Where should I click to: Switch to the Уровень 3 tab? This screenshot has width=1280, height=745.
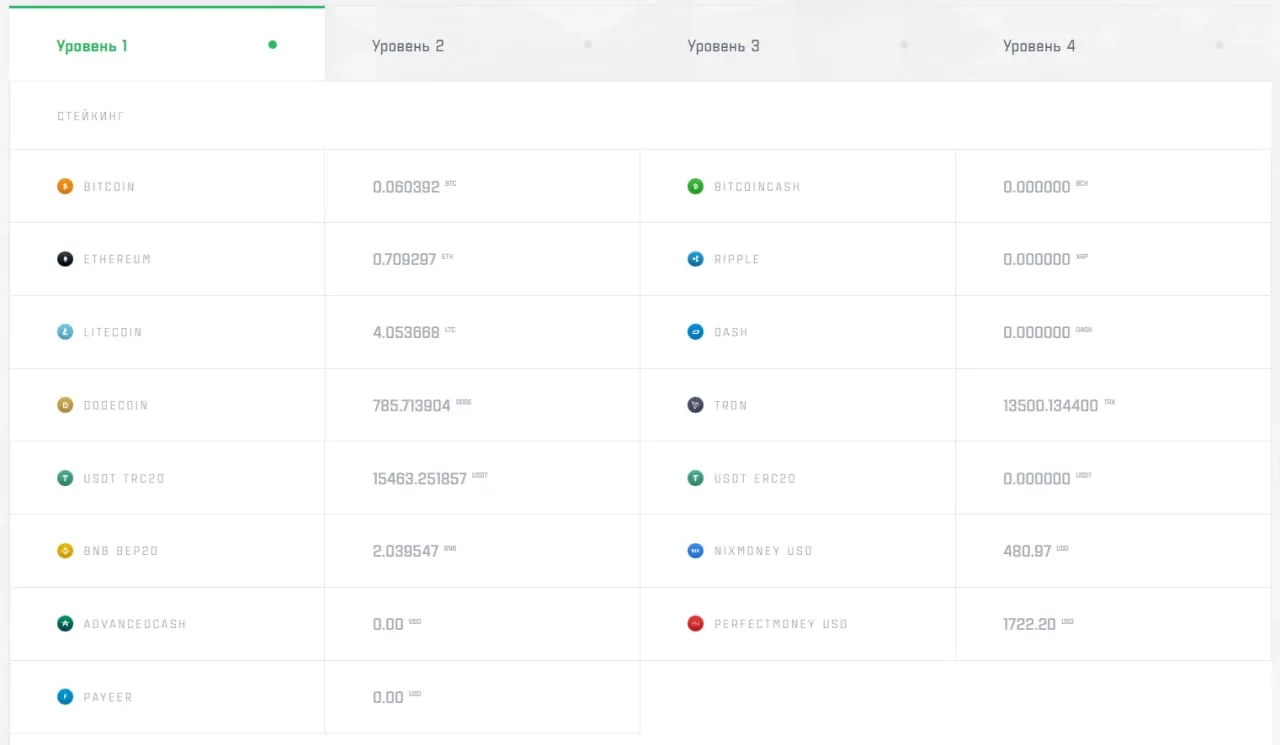coord(798,44)
